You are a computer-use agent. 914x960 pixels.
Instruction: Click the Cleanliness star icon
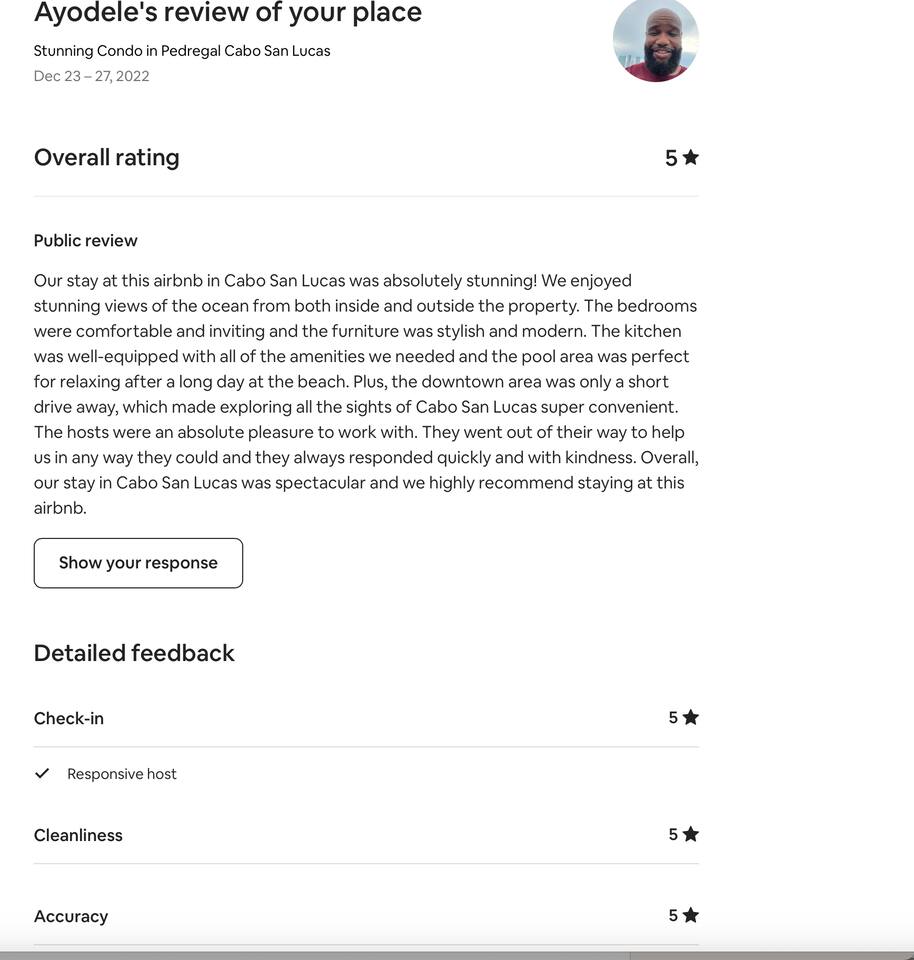[x=690, y=834]
